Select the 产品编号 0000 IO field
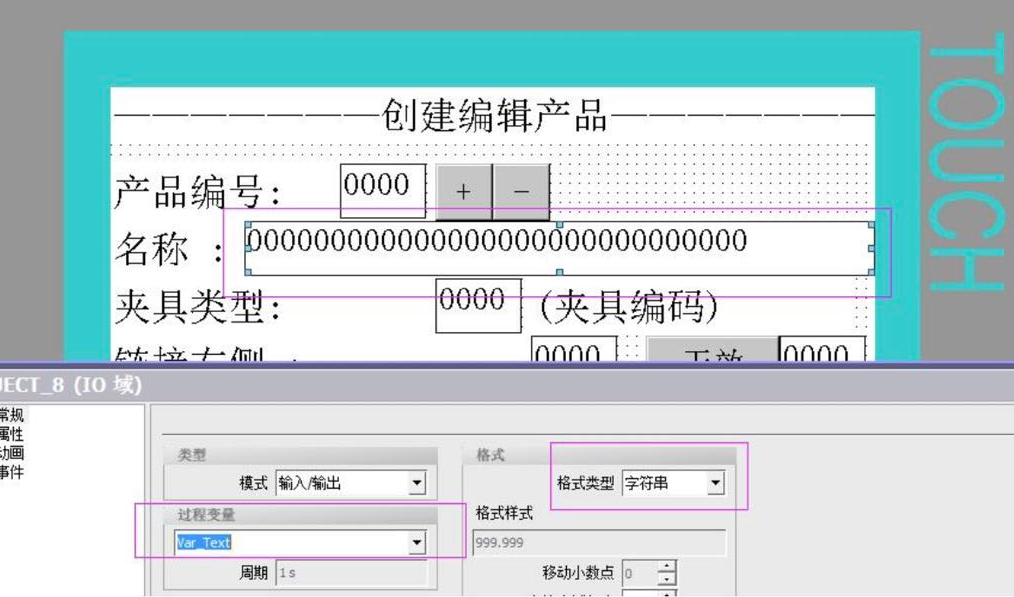 click(x=382, y=189)
